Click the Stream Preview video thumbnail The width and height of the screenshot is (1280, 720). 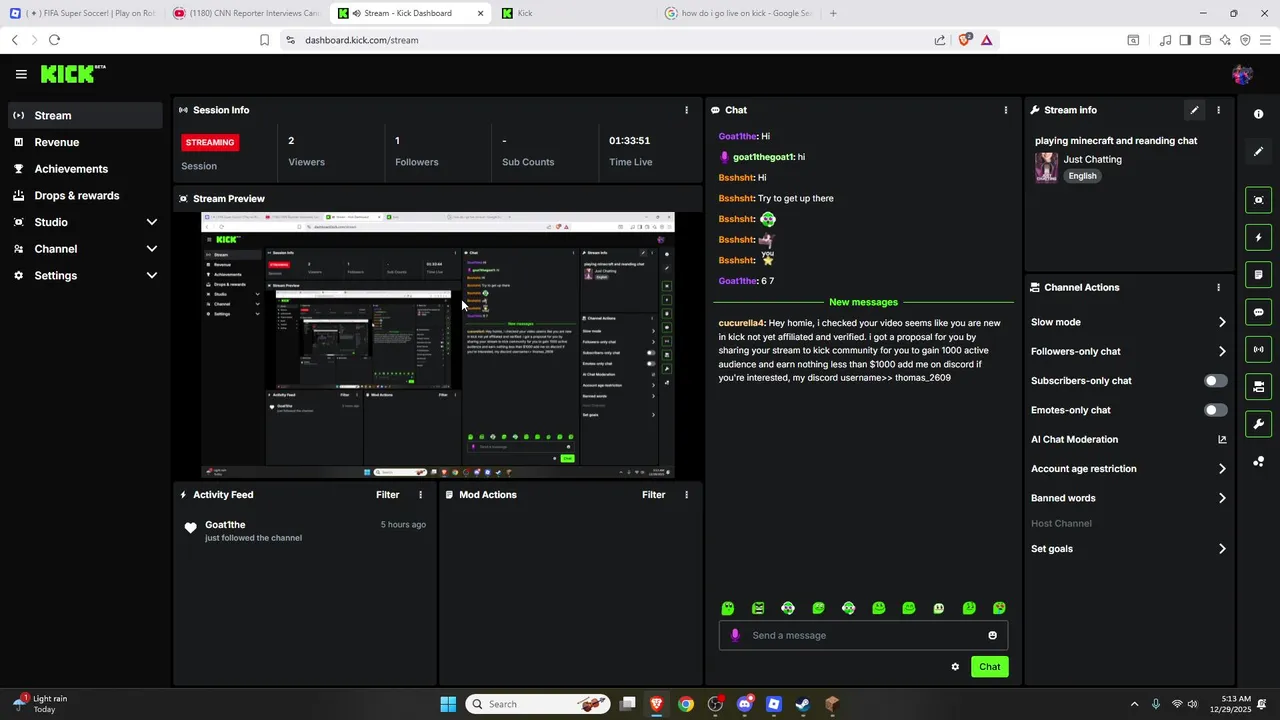pos(438,345)
